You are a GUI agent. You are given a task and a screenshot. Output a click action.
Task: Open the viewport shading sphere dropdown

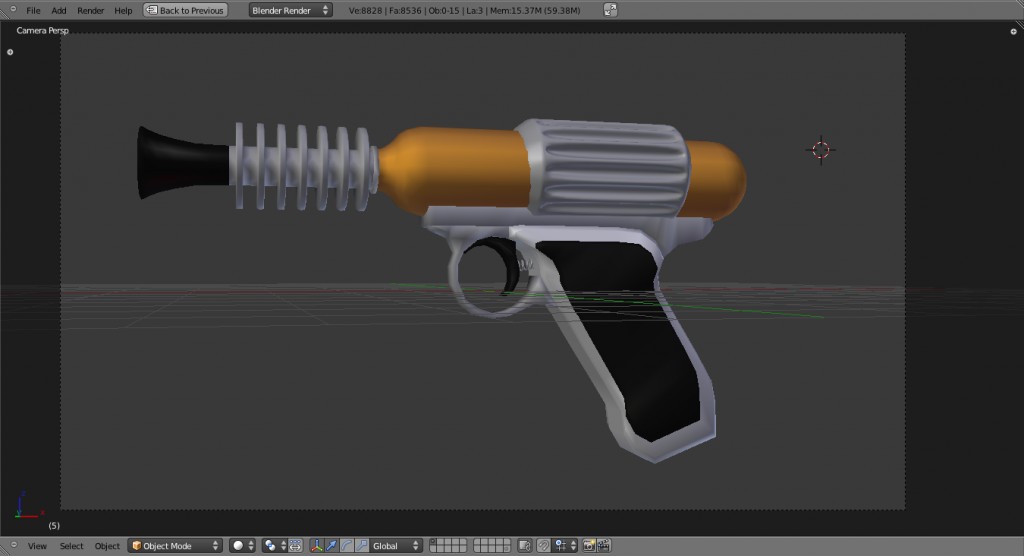(242, 546)
